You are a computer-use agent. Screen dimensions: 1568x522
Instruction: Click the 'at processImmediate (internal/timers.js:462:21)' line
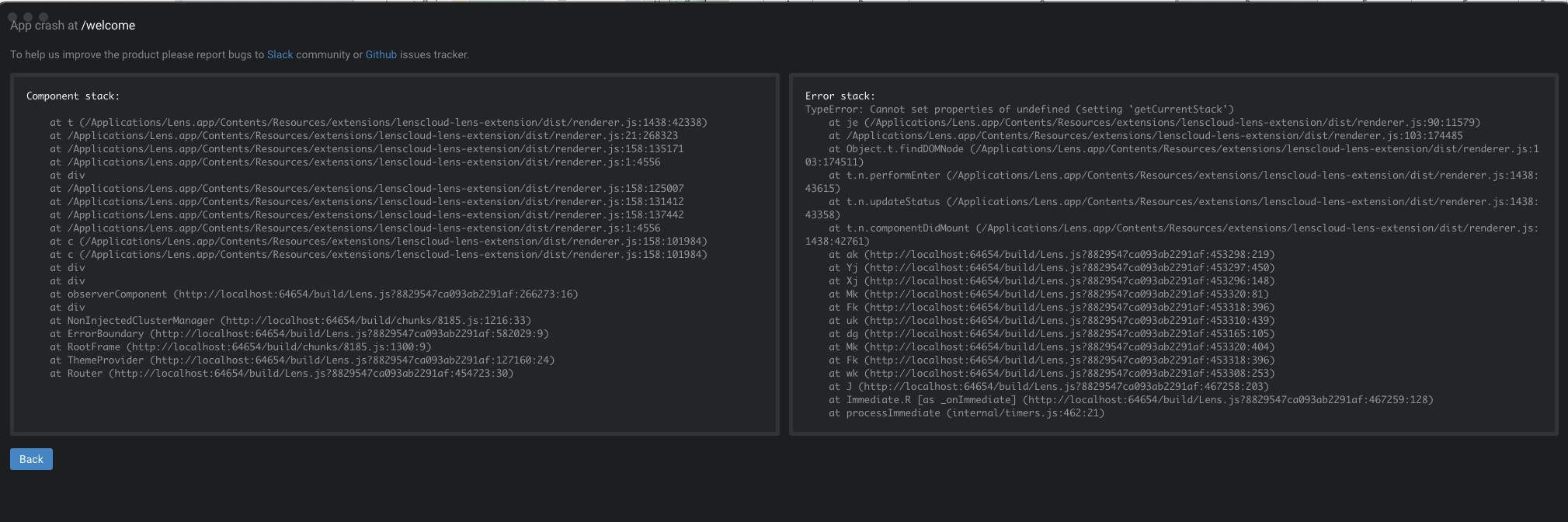[x=967, y=413]
